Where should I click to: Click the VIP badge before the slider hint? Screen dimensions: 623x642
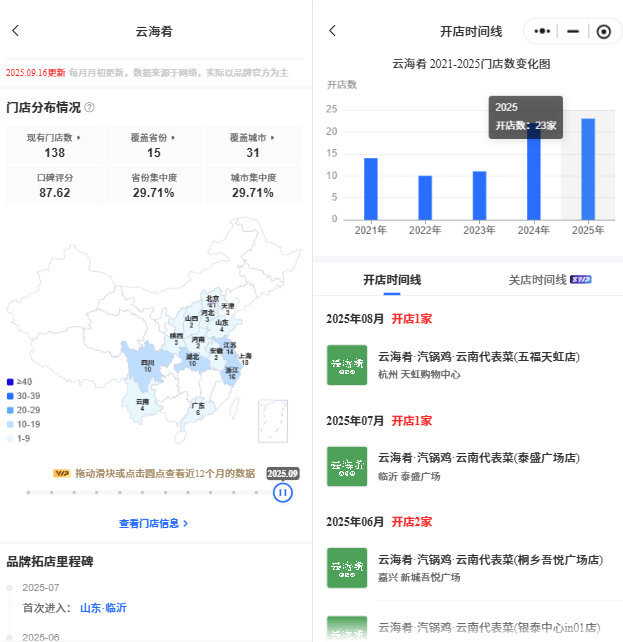pyautogui.click(x=62, y=473)
